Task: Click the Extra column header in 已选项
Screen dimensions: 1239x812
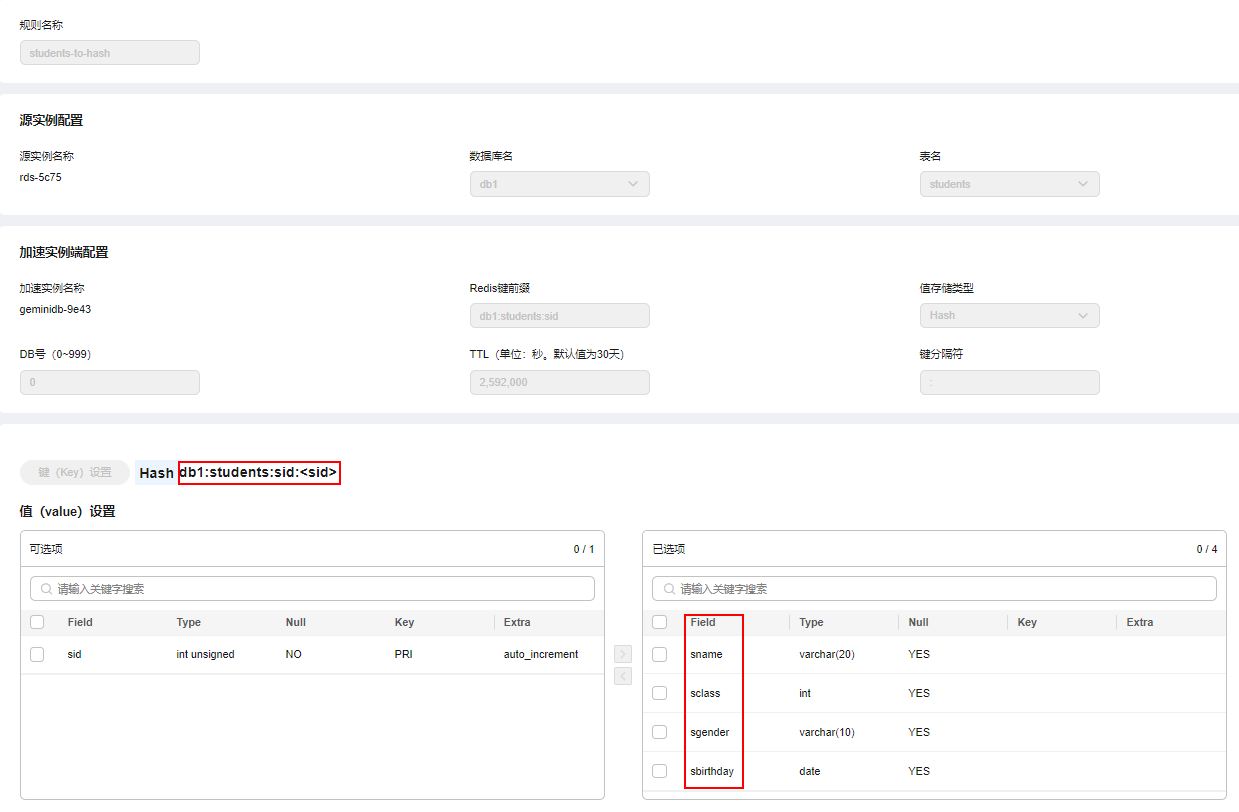Action: coord(1140,622)
